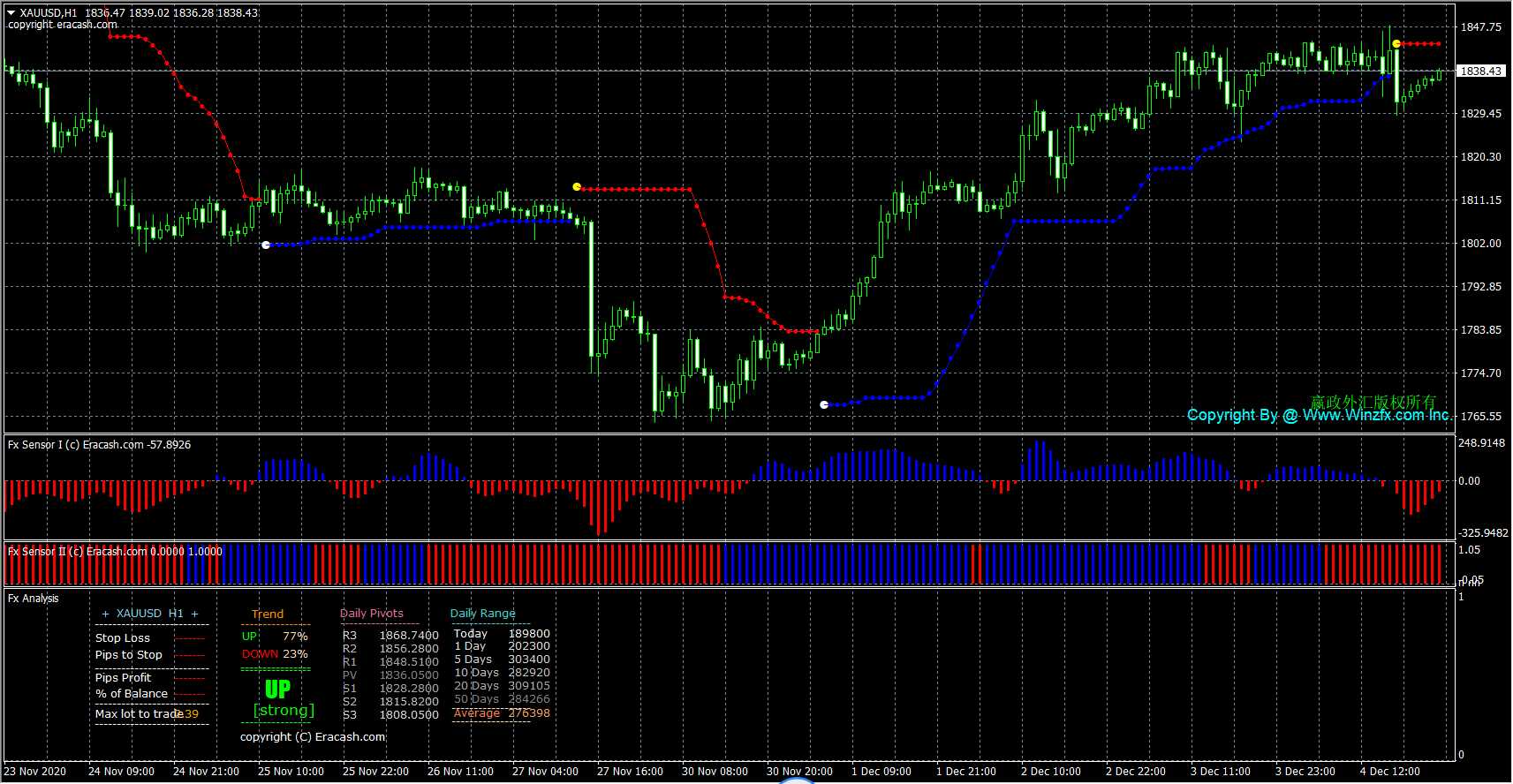Click the 25 Nov 10:00 time axis label

[291, 771]
